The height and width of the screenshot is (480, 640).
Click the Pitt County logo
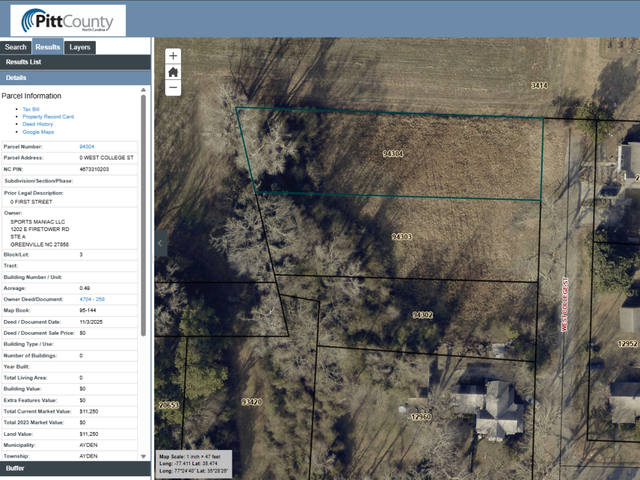point(68,20)
